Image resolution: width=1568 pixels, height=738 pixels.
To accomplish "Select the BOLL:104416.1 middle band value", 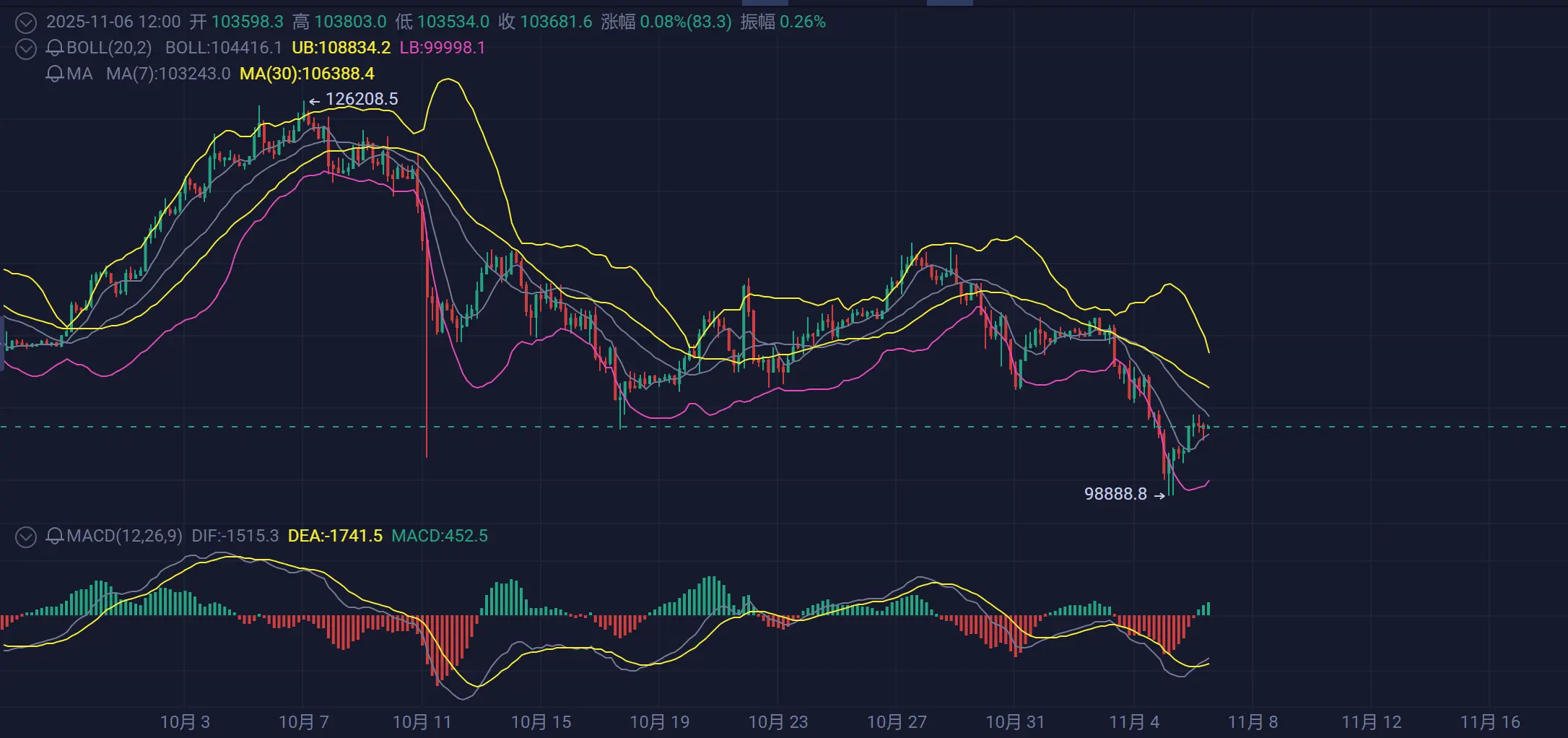I will coord(224,48).
